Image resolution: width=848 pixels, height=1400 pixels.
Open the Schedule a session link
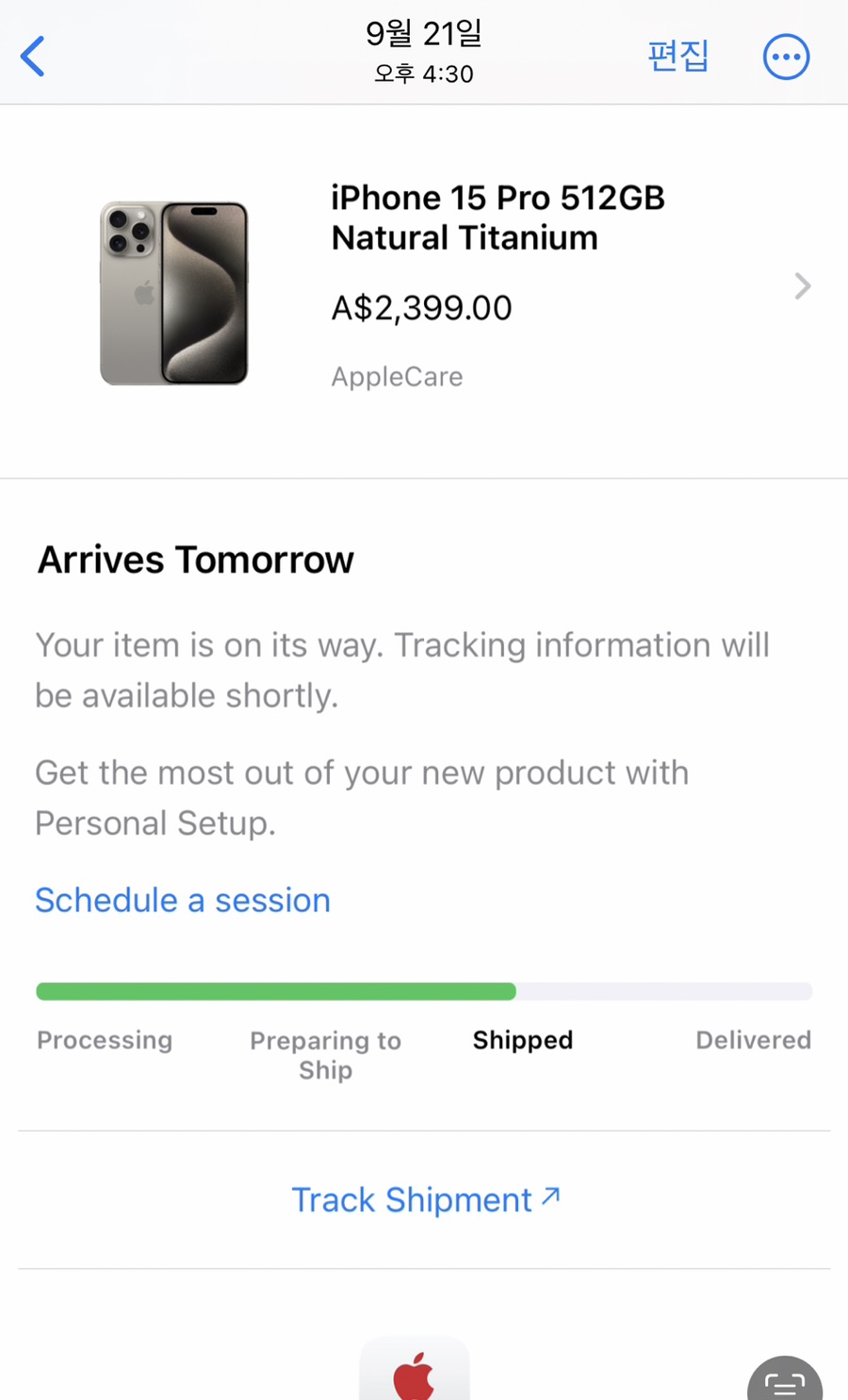[x=183, y=901]
